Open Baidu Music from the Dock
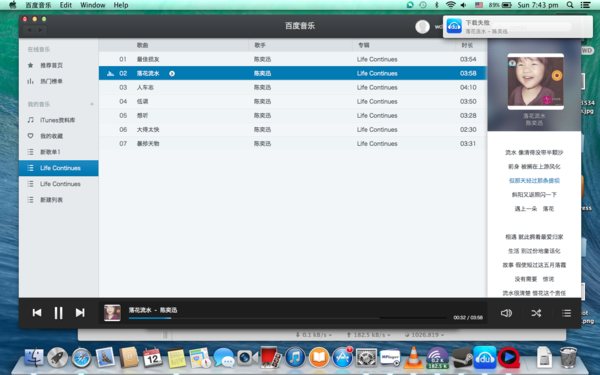Screen dimensions: 600x375 click(x=484, y=358)
